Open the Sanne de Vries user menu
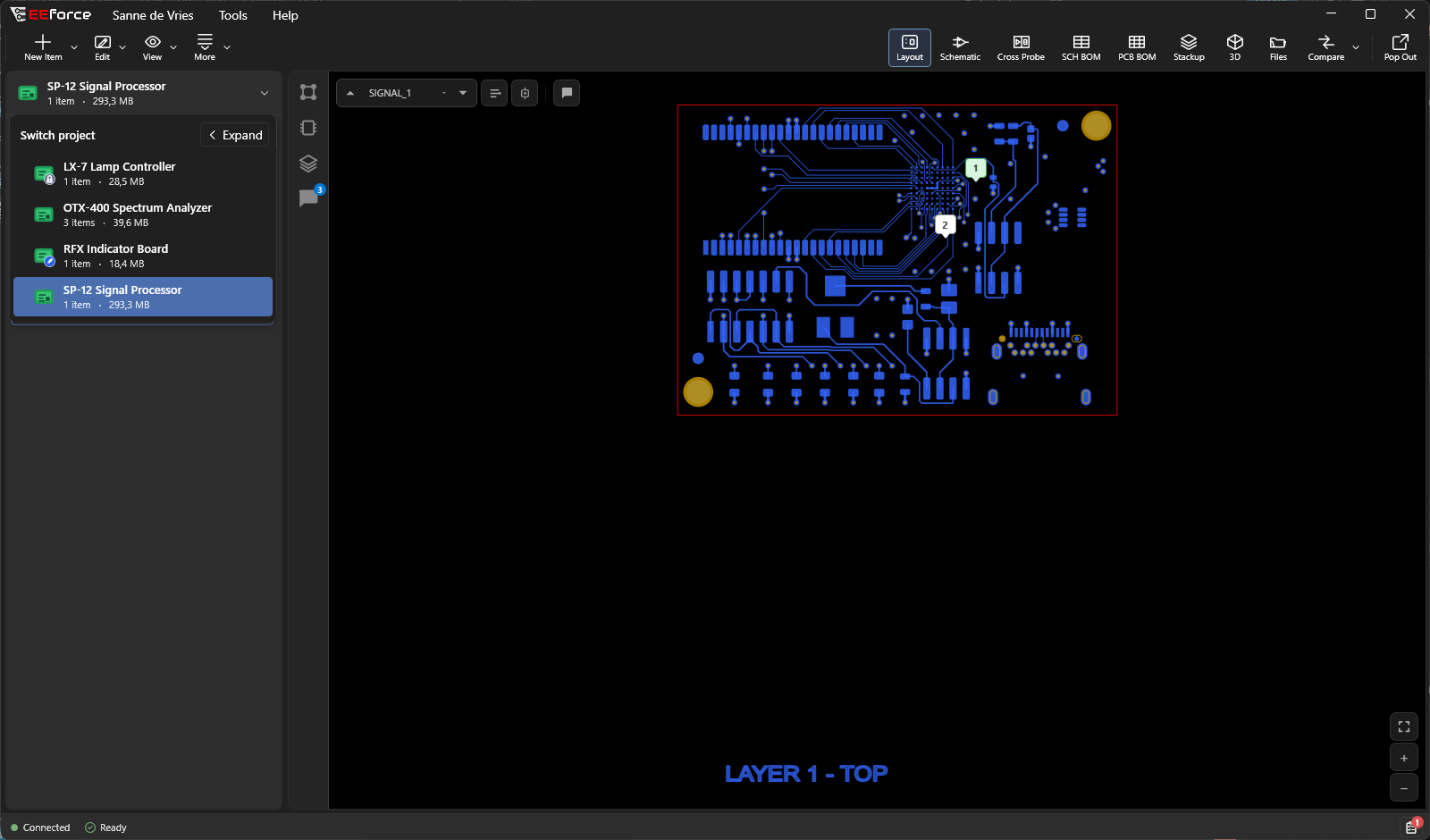This screenshot has width=1430, height=840. click(x=153, y=15)
